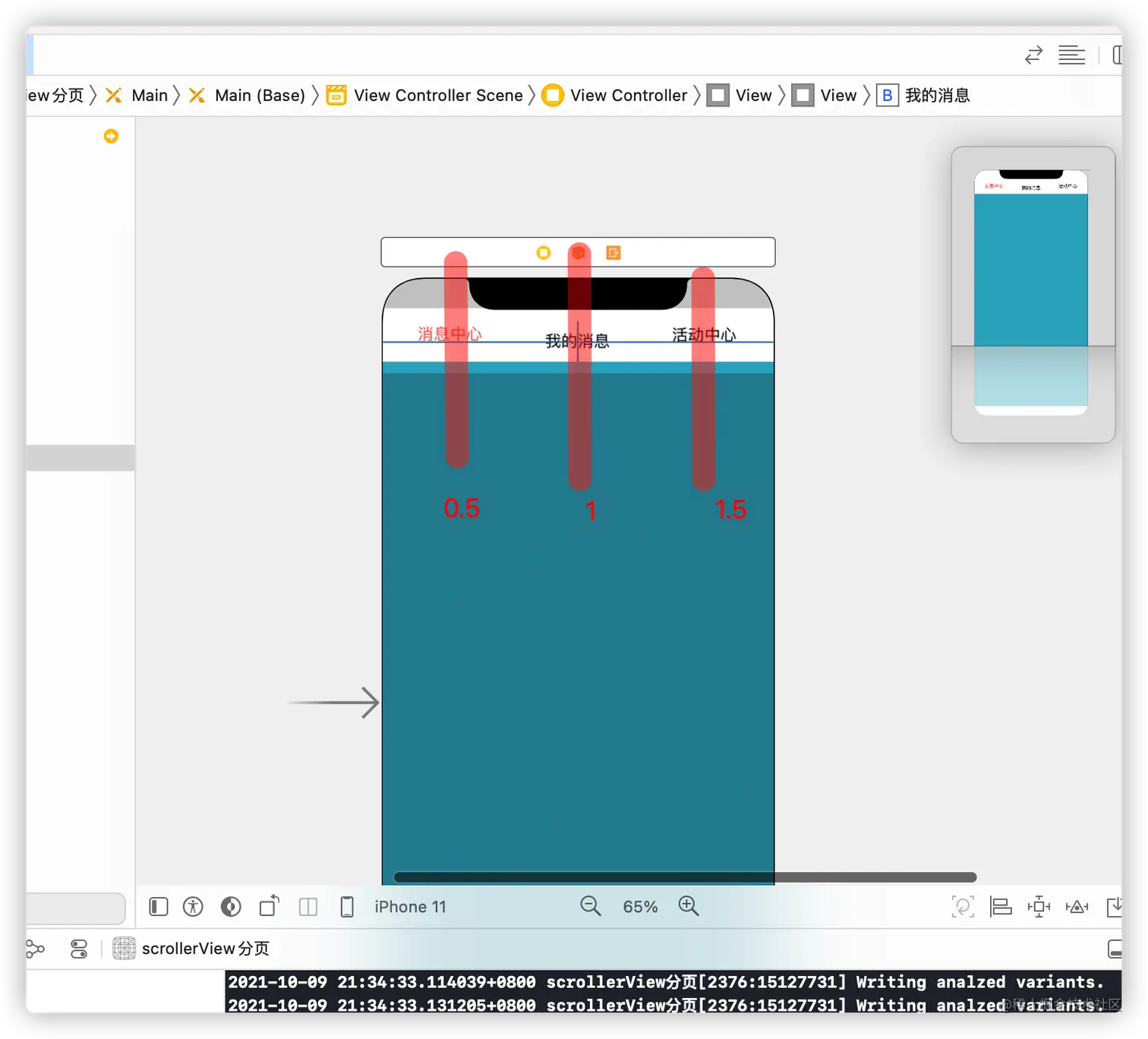Change device orientation icon

[x=270, y=905]
